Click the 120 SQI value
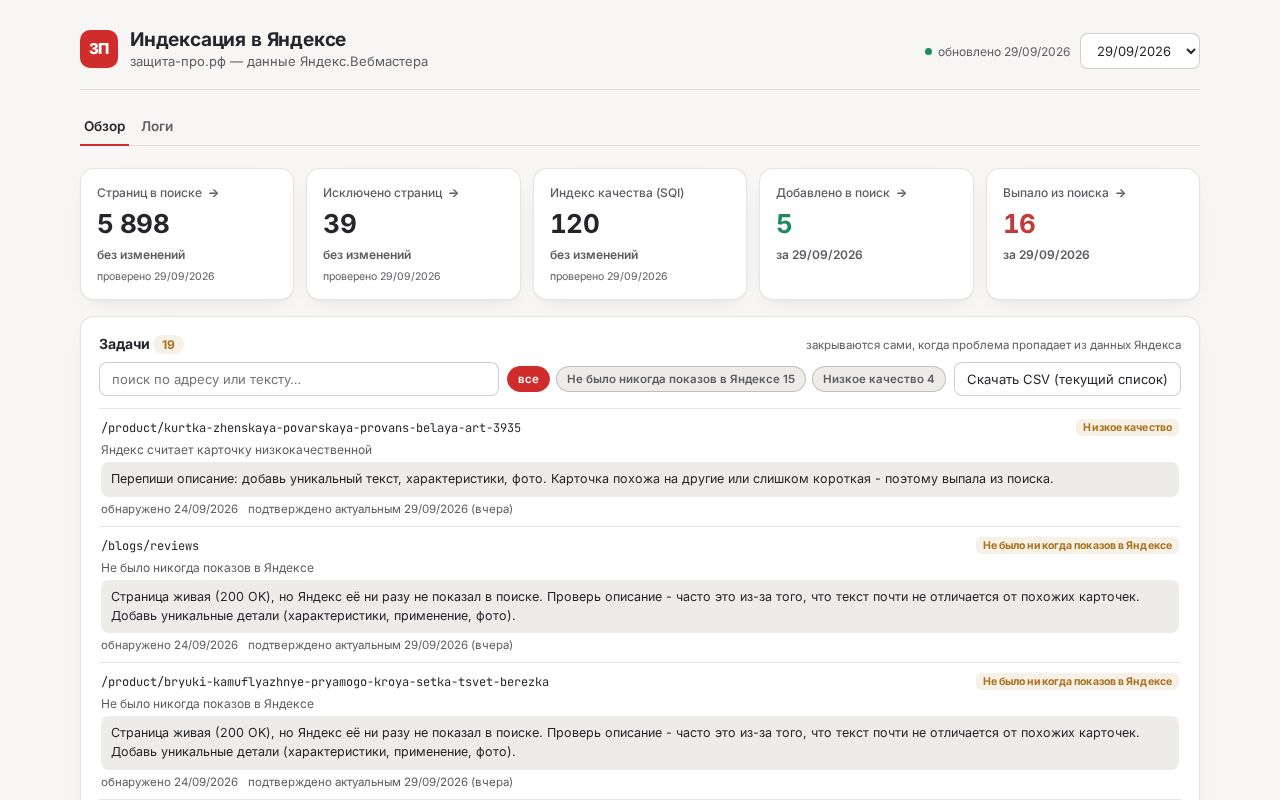 point(575,223)
